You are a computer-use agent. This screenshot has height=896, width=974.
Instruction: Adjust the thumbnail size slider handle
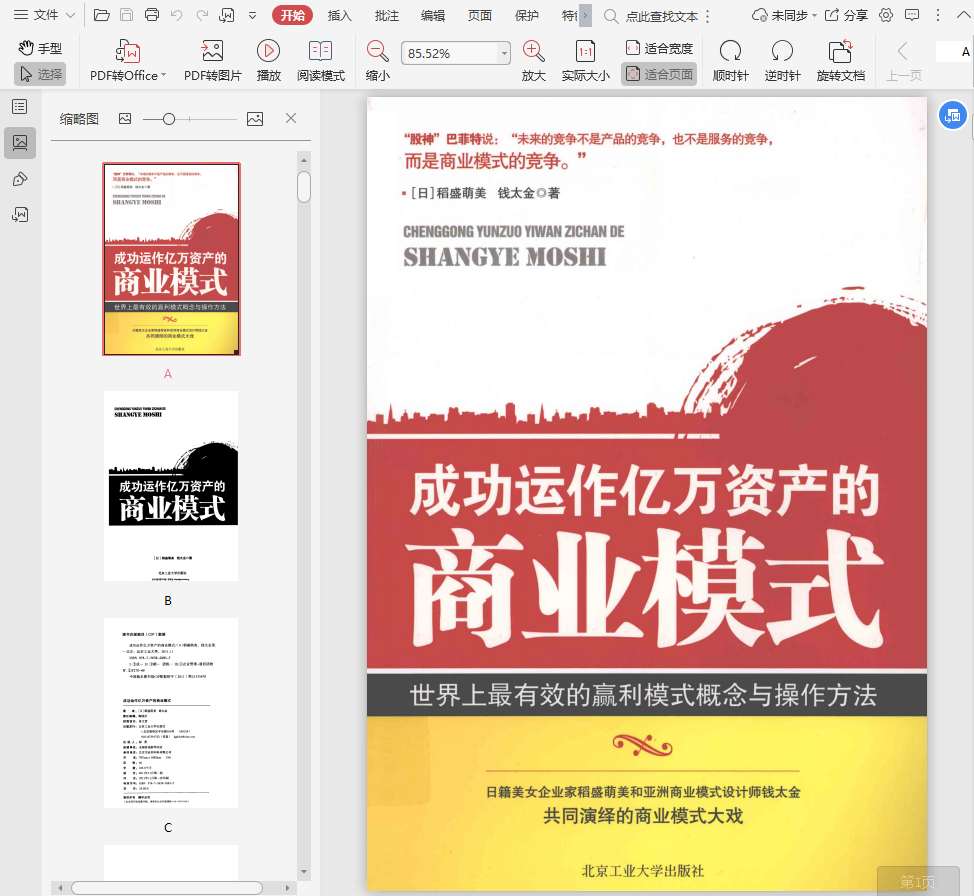[168, 119]
